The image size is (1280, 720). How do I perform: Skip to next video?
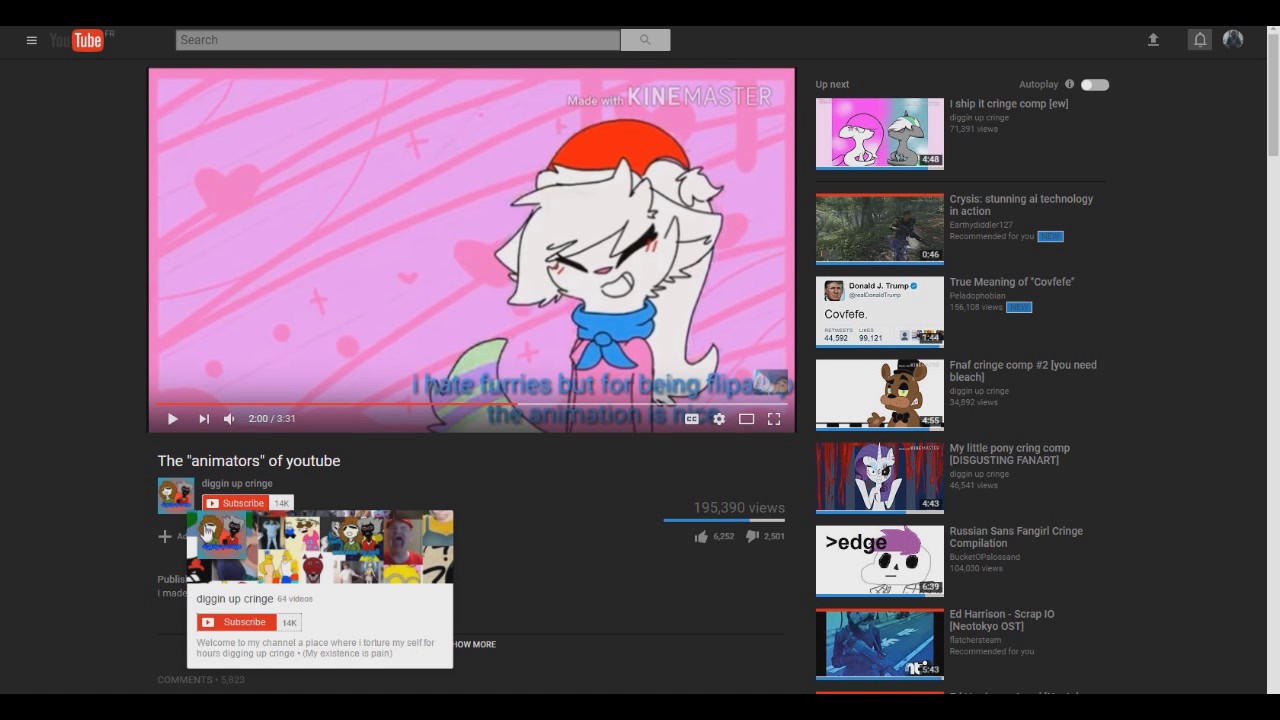click(x=204, y=419)
